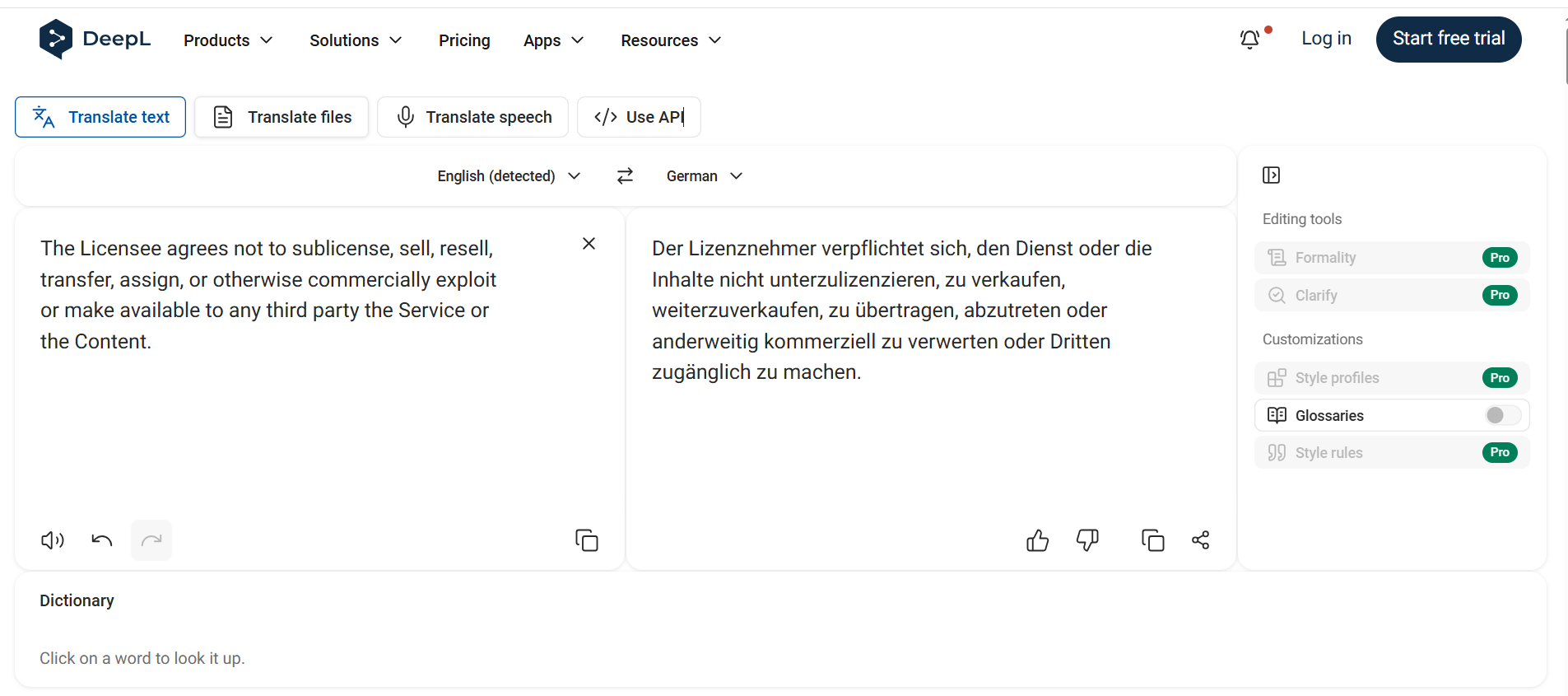
Task: Click the Clarify tool icon
Action: tap(1277, 295)
